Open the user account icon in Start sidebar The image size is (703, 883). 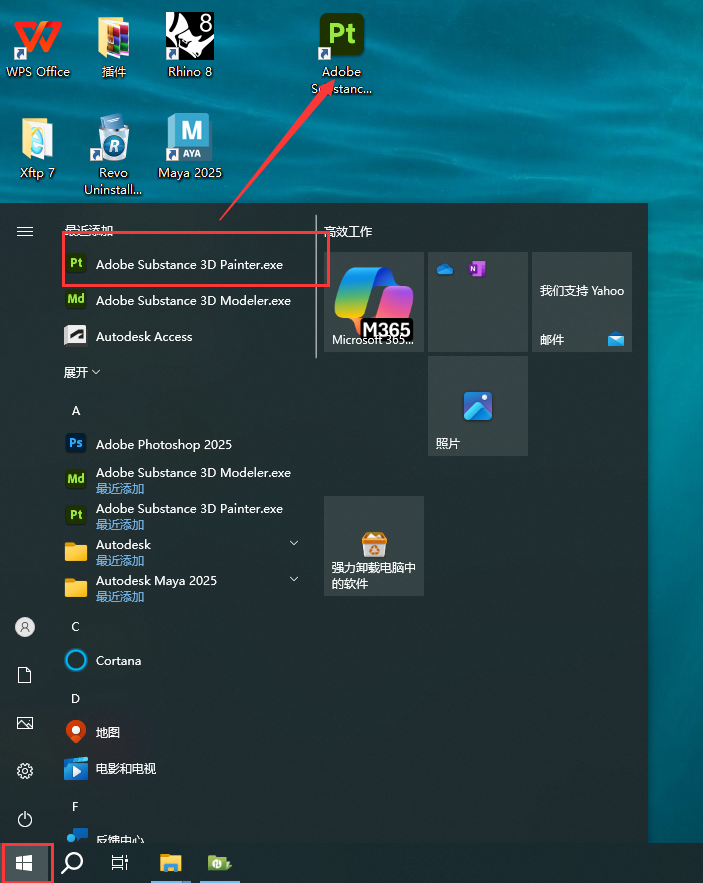click(x=25, y=627)
